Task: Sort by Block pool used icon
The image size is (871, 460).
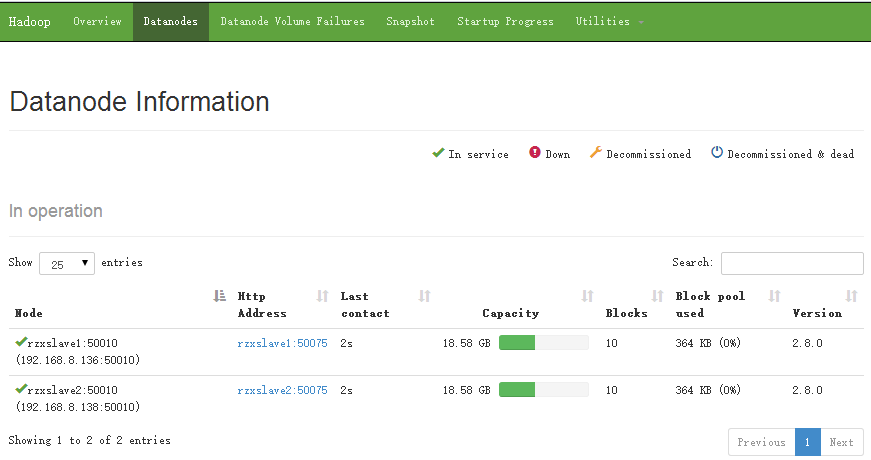Action: [774, 296]
